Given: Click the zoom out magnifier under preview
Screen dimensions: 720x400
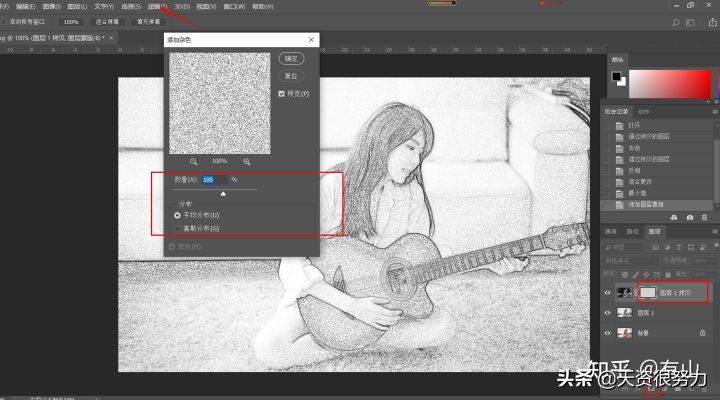Looking at the screenshot, I should 194,161.
